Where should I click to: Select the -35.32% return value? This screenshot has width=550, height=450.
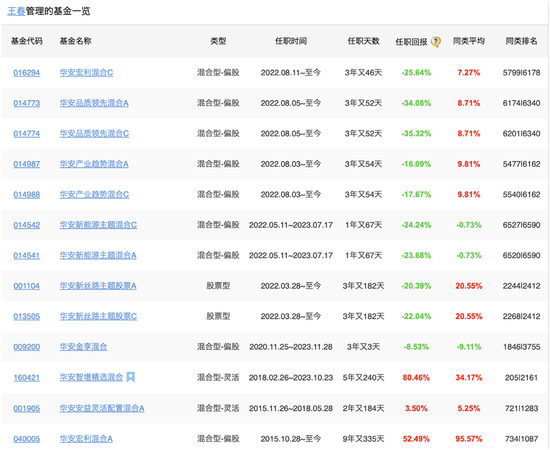[x=416, y=134]
